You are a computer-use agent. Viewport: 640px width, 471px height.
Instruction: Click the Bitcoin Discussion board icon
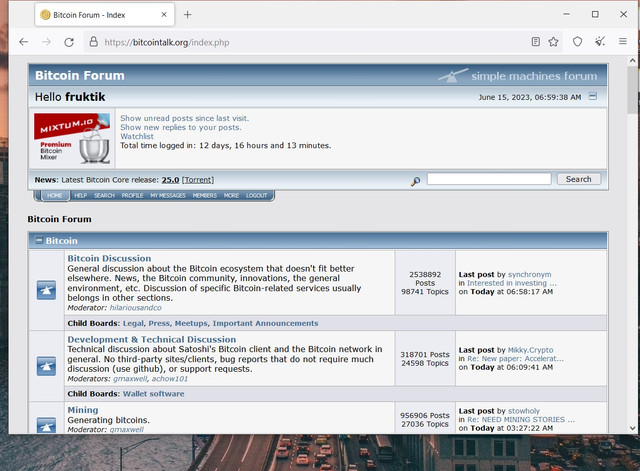coord(46,290)
